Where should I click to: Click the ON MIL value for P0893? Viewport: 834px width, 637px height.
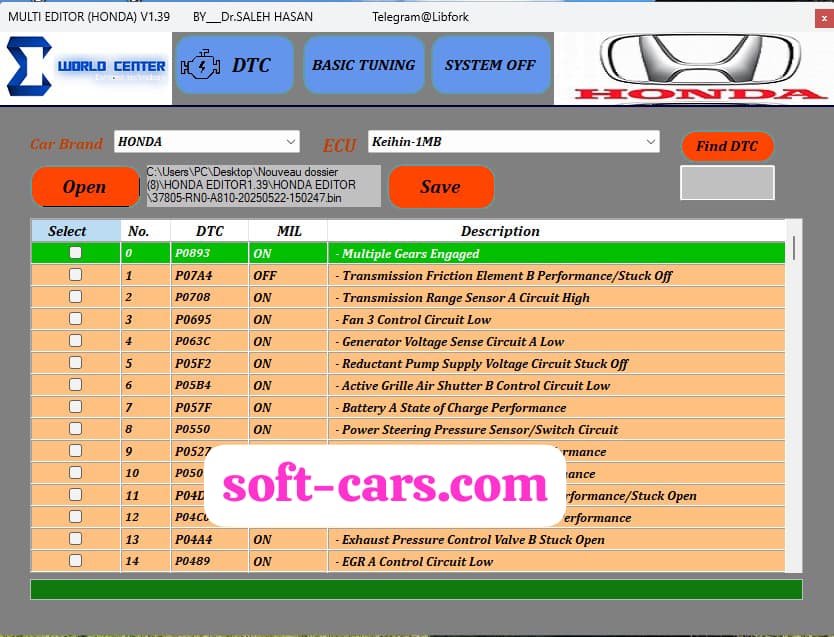[262, 253]
